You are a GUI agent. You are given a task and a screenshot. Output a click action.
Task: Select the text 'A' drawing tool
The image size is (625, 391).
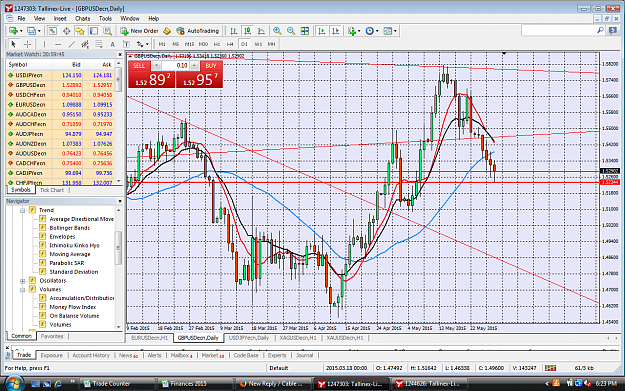click(x=112, y=44)
